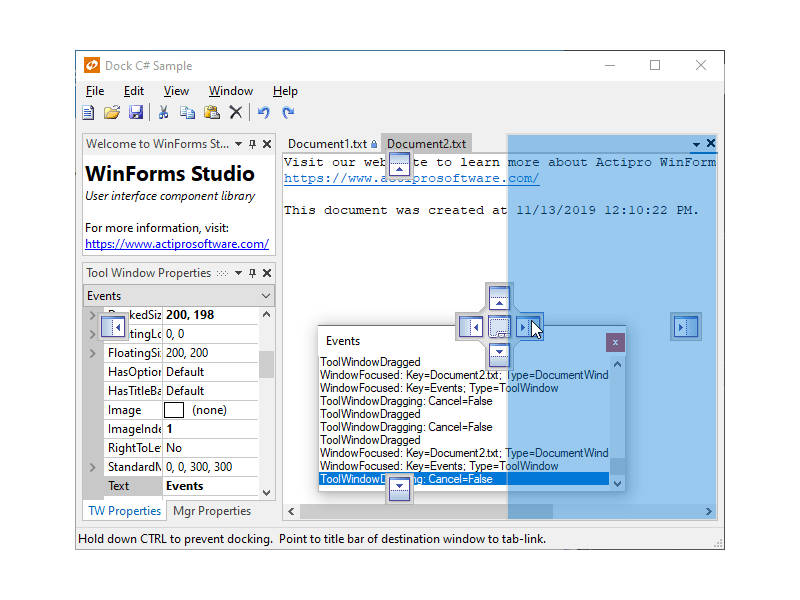Close the floating Events window
The image size is (800, 600).
(x=615, y=342)
